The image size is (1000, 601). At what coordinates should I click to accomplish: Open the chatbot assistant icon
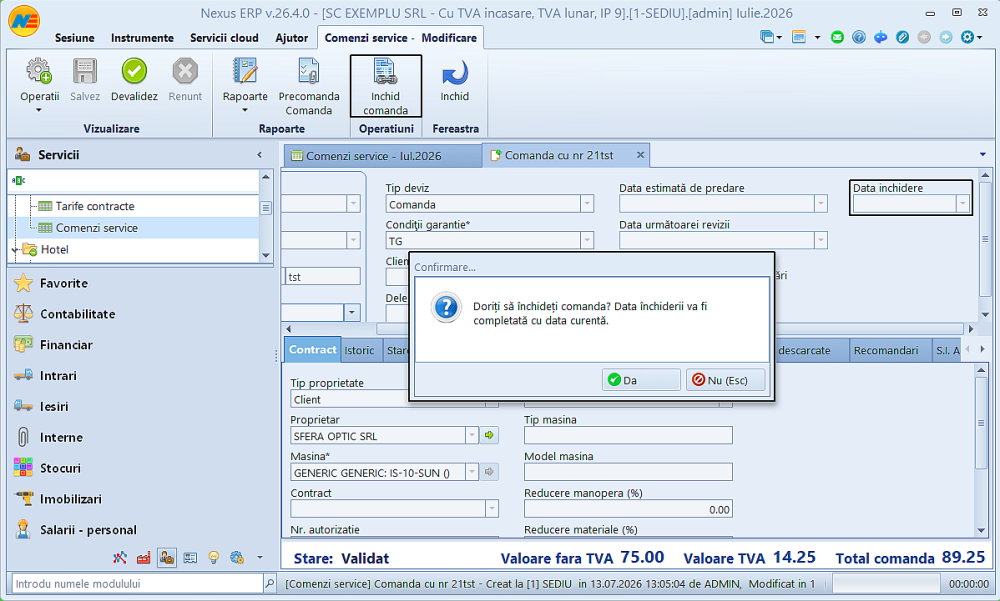coord(881,37)
